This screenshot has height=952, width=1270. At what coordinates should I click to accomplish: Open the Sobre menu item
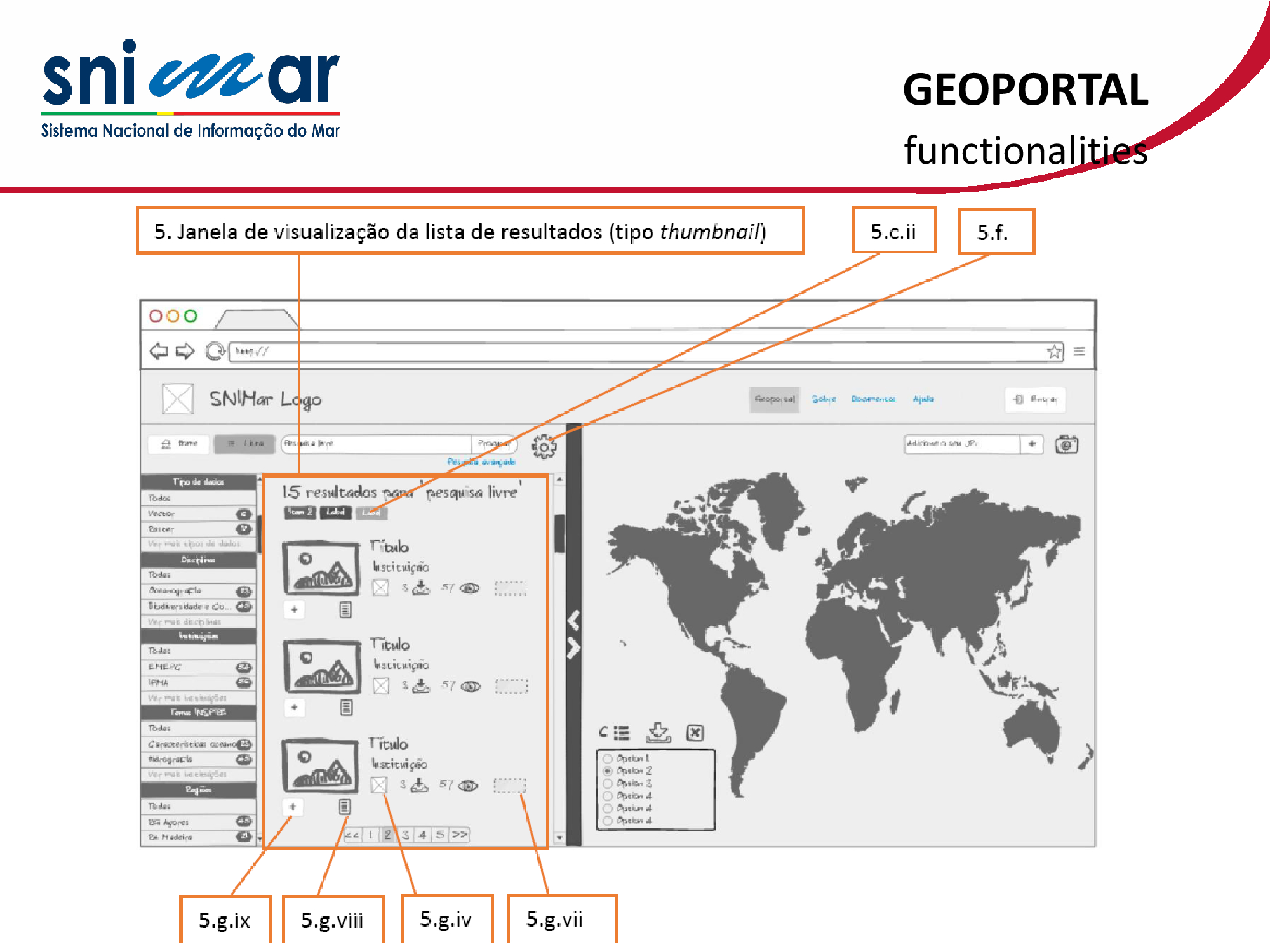coord(824,399)
